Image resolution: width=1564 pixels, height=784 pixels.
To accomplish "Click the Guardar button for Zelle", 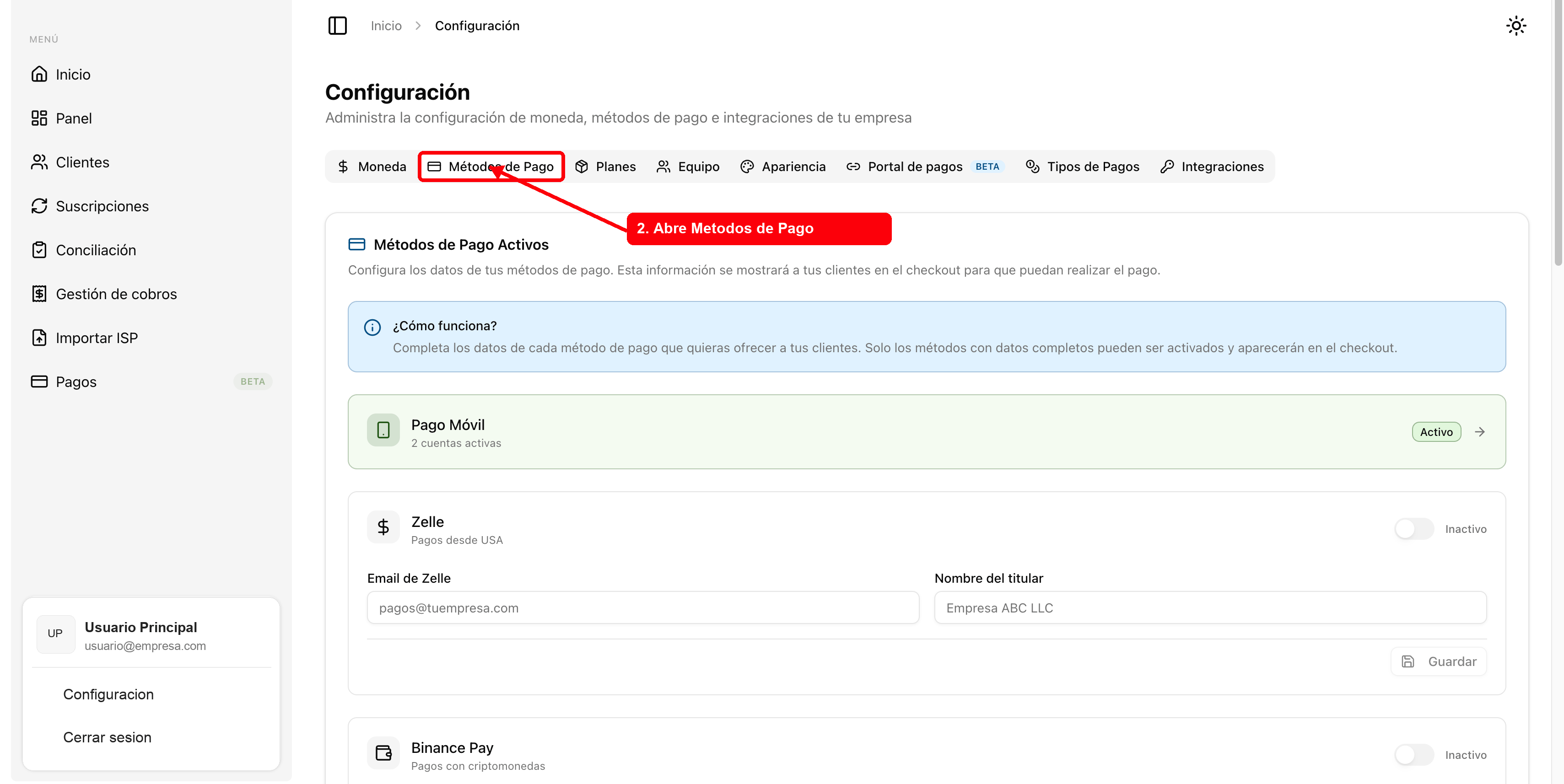I will coord(1438,661).
